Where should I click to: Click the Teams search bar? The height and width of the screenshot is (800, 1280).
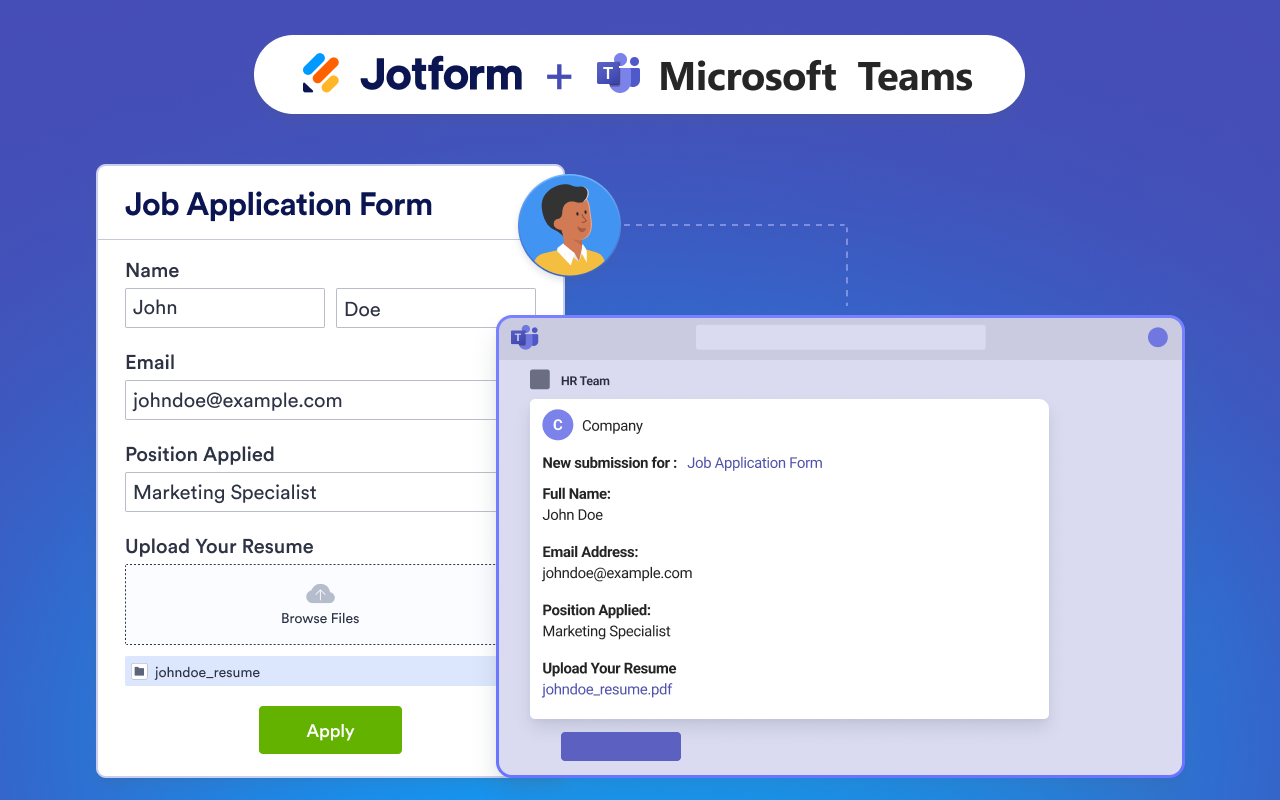click(840, 337)
